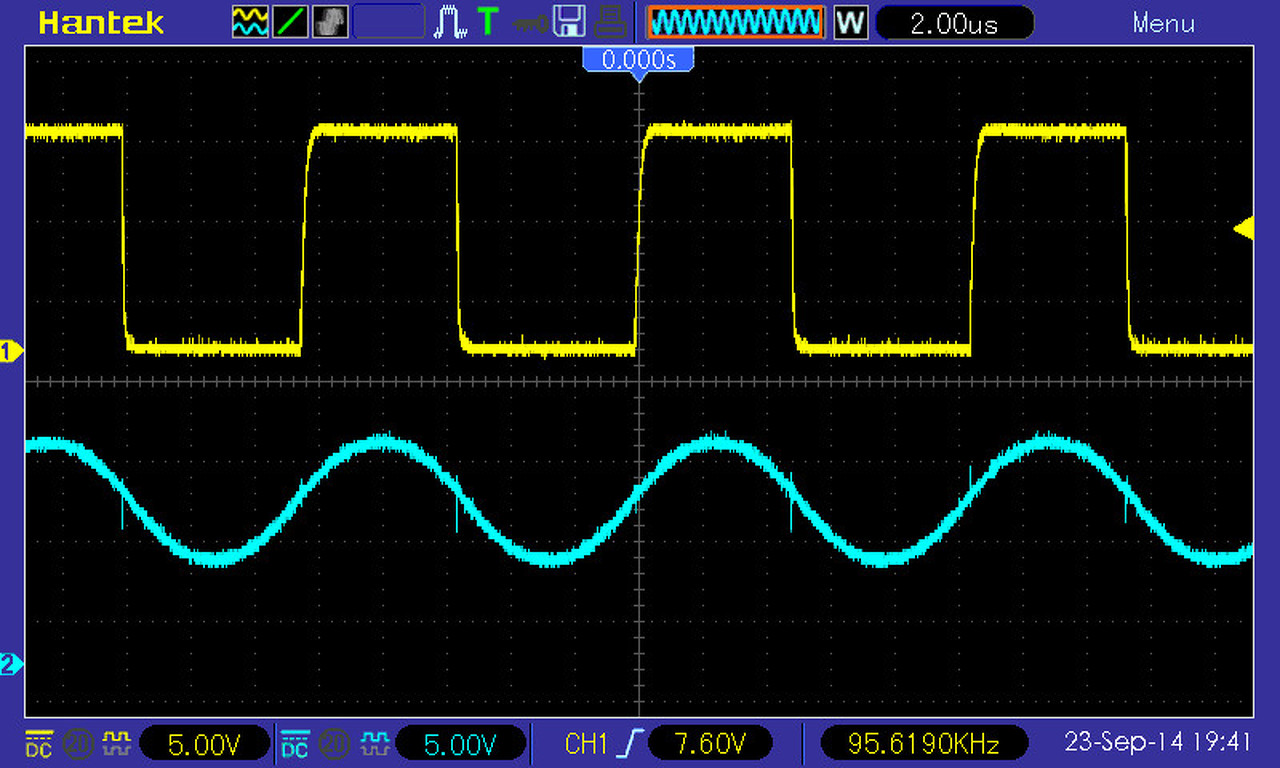Viewport: 1280px width, 768px height.
Task: Click the yellow trigger level arrow
Action: point(1244,229)
